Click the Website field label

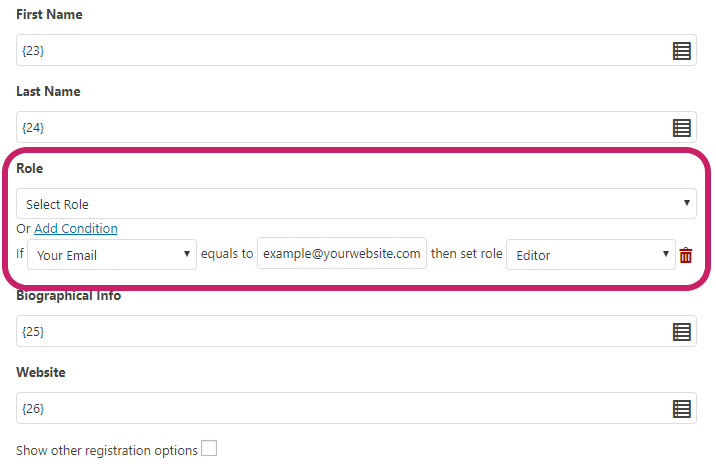click(x=41, y=373)
